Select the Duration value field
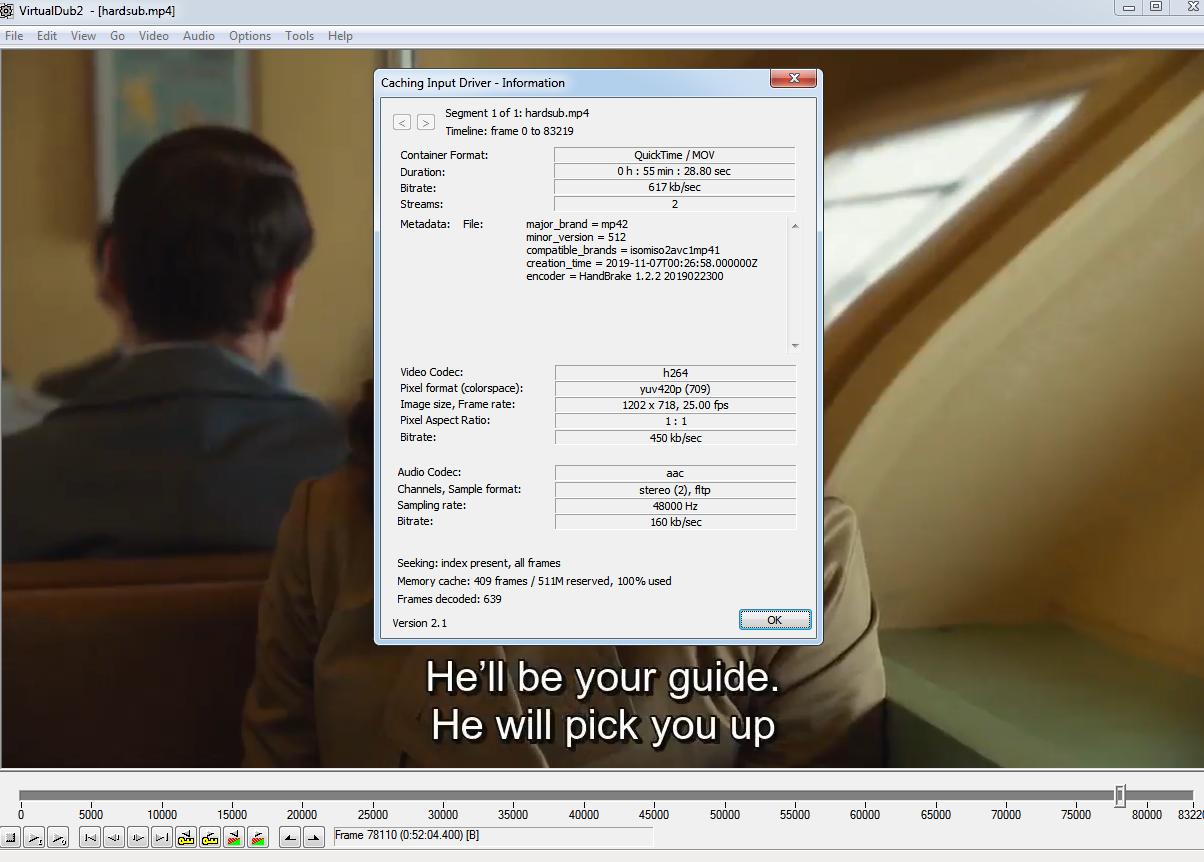The height and width of the screenshot is (862, 1204). (674, 171)
